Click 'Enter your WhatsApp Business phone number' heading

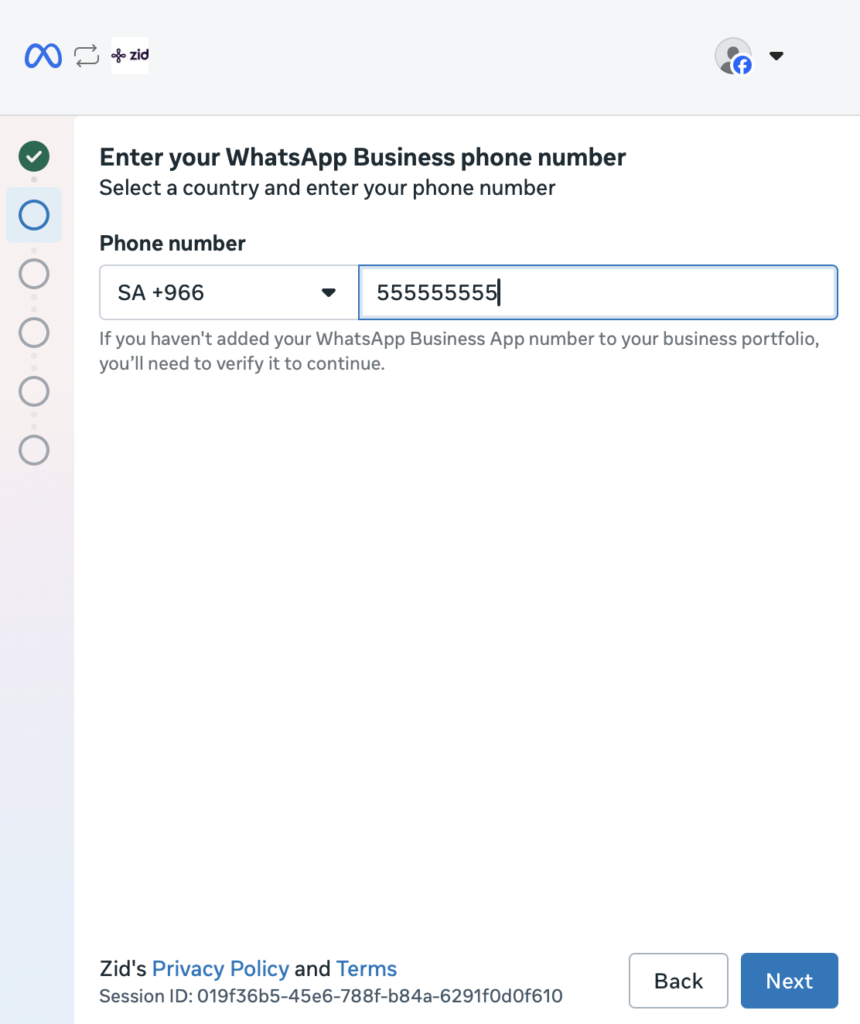tap(362, 157)
